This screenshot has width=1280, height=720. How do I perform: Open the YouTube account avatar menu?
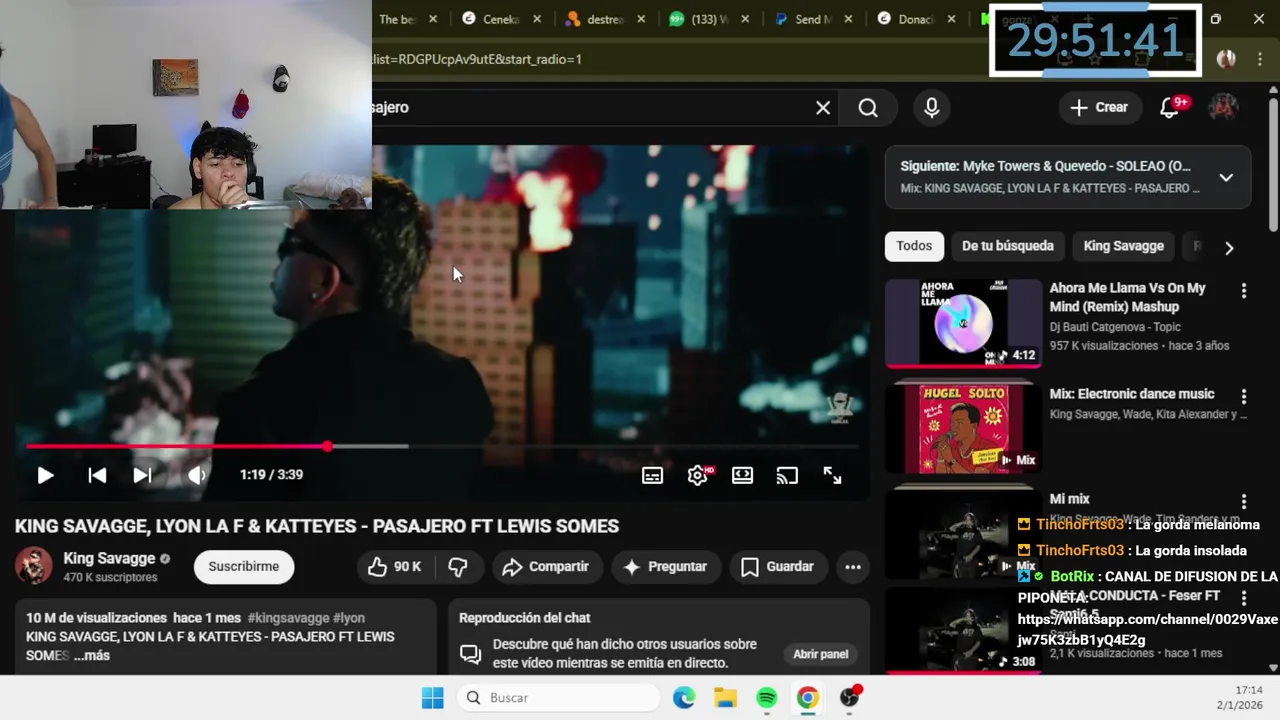tap(1224, 107)
